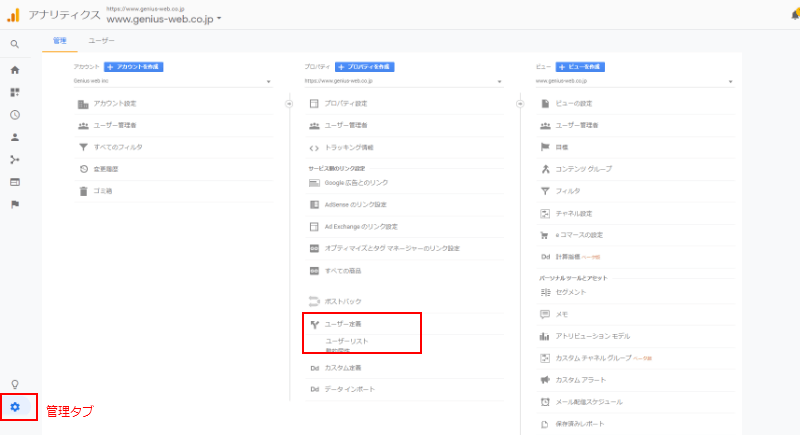Open the property selector dropdown

point(404,81)
